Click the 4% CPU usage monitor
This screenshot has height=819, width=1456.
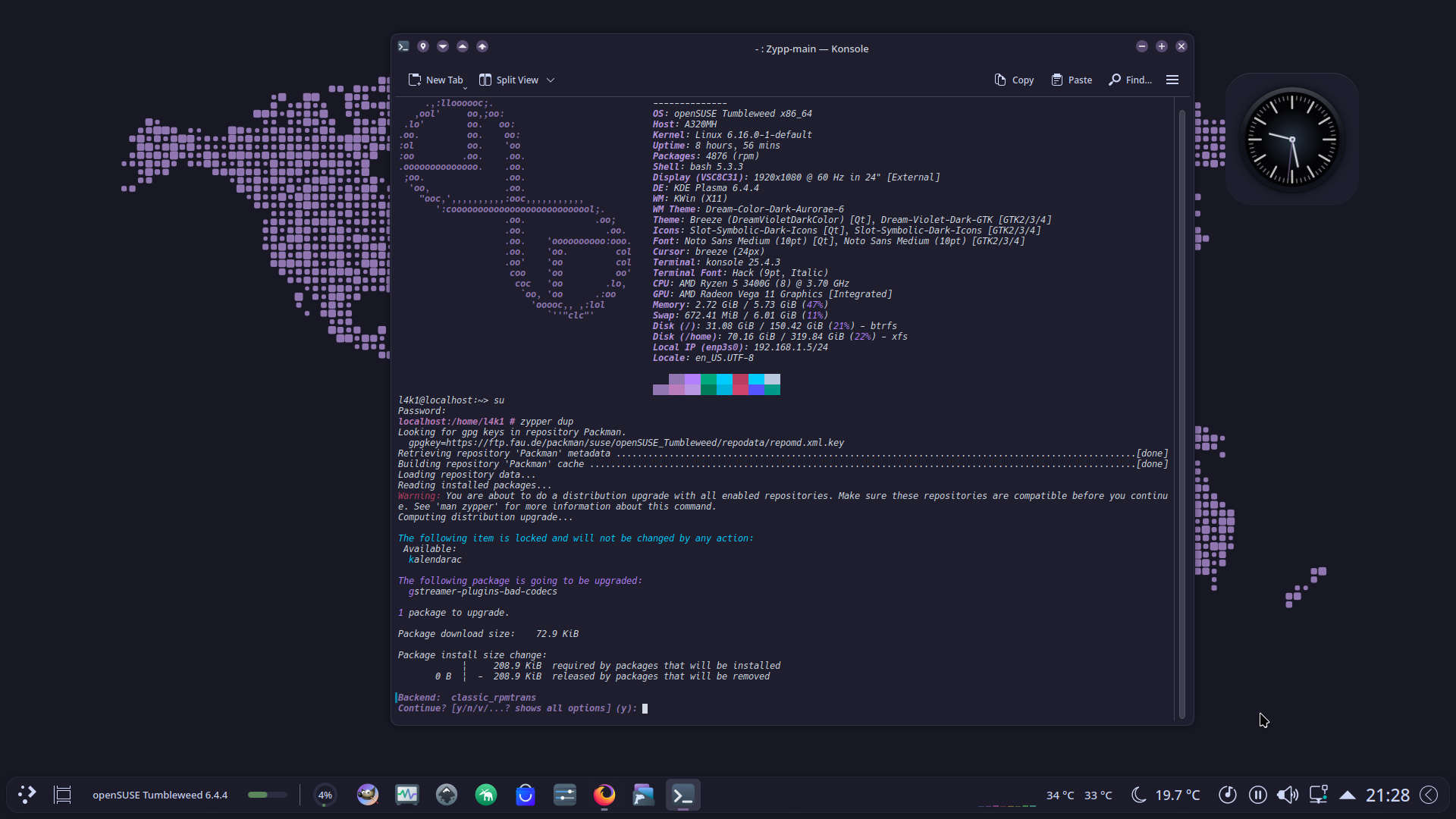[325, 795]
